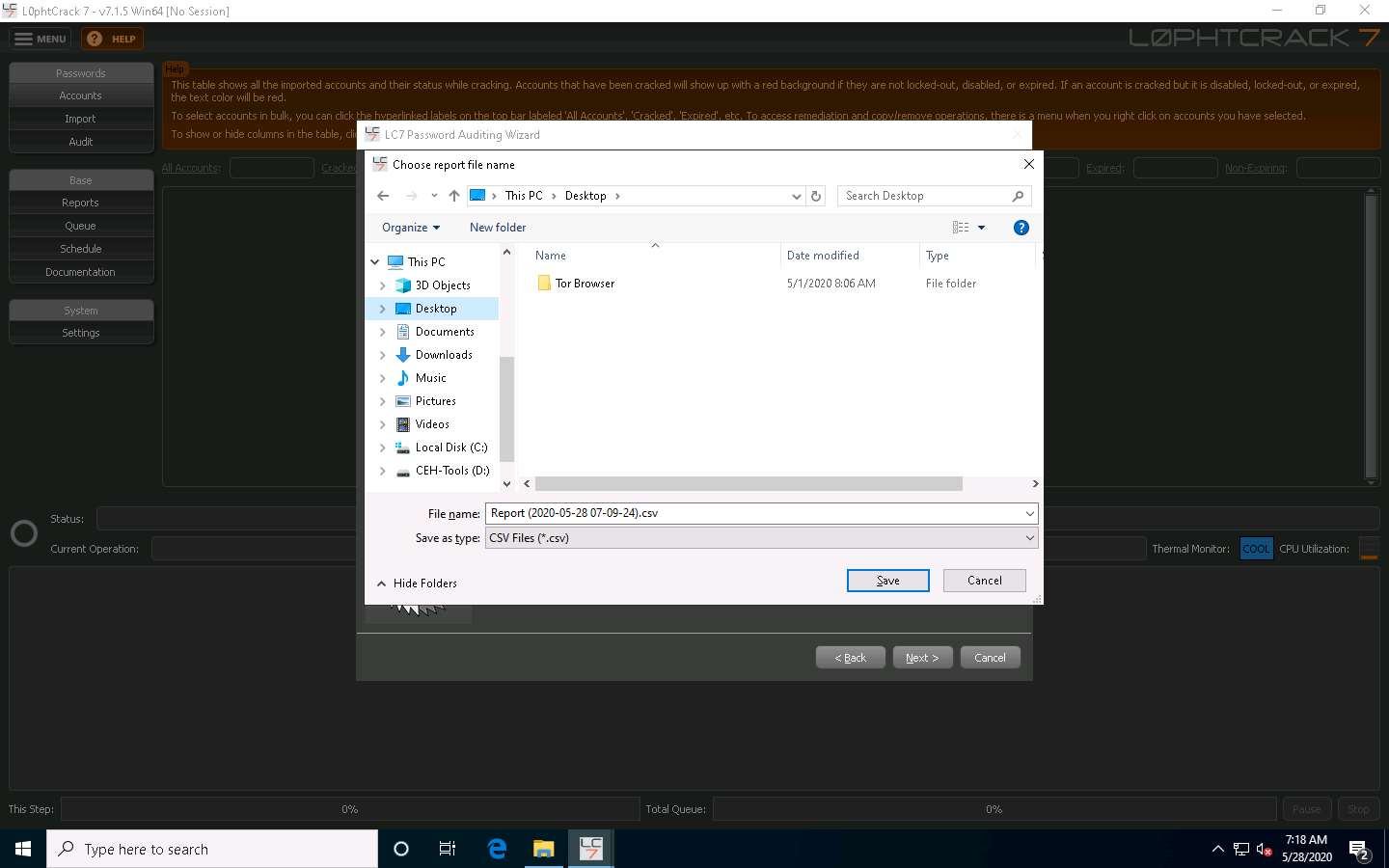Click the Local Disk (C:) drive icon
This screenshot has height=868, width=1389.
tap(403, 448)
